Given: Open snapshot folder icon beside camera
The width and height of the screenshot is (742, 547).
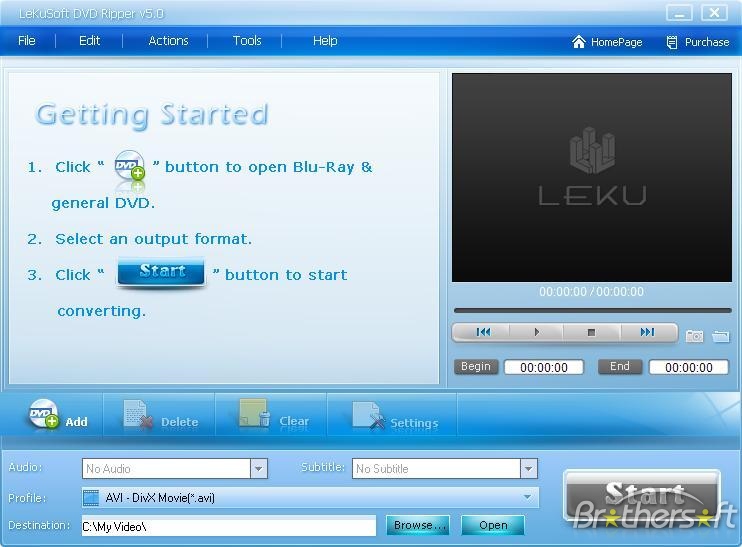Looking at the screenshot, I should click(720, 335).
